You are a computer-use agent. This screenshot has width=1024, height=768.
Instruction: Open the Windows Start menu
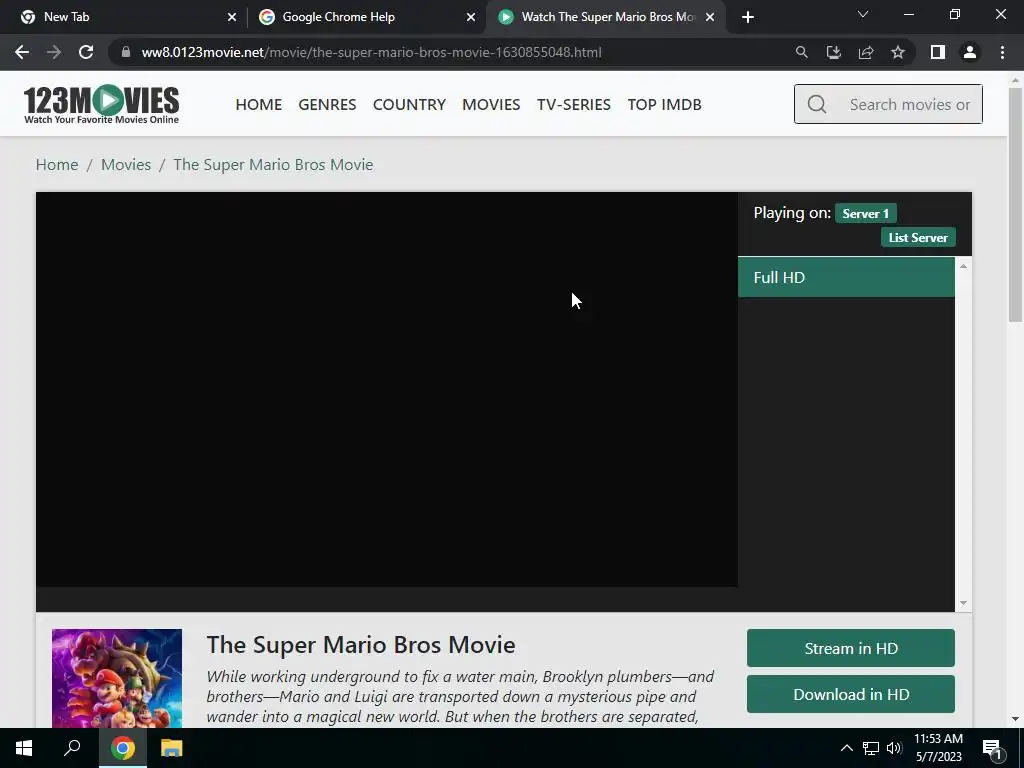pyautogui.click(x=24, y=748)
